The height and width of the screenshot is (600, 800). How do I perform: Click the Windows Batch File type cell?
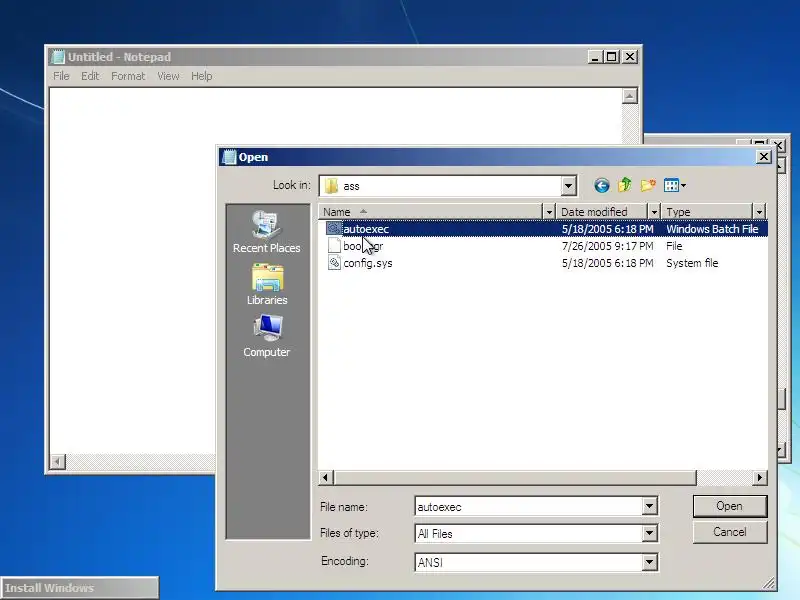[x=712, y=229]
